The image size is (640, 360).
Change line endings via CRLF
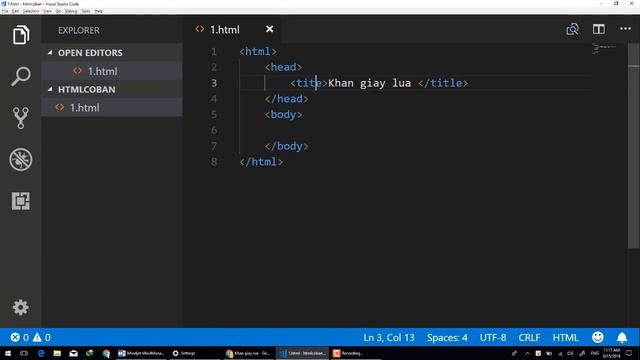[529, 338]
